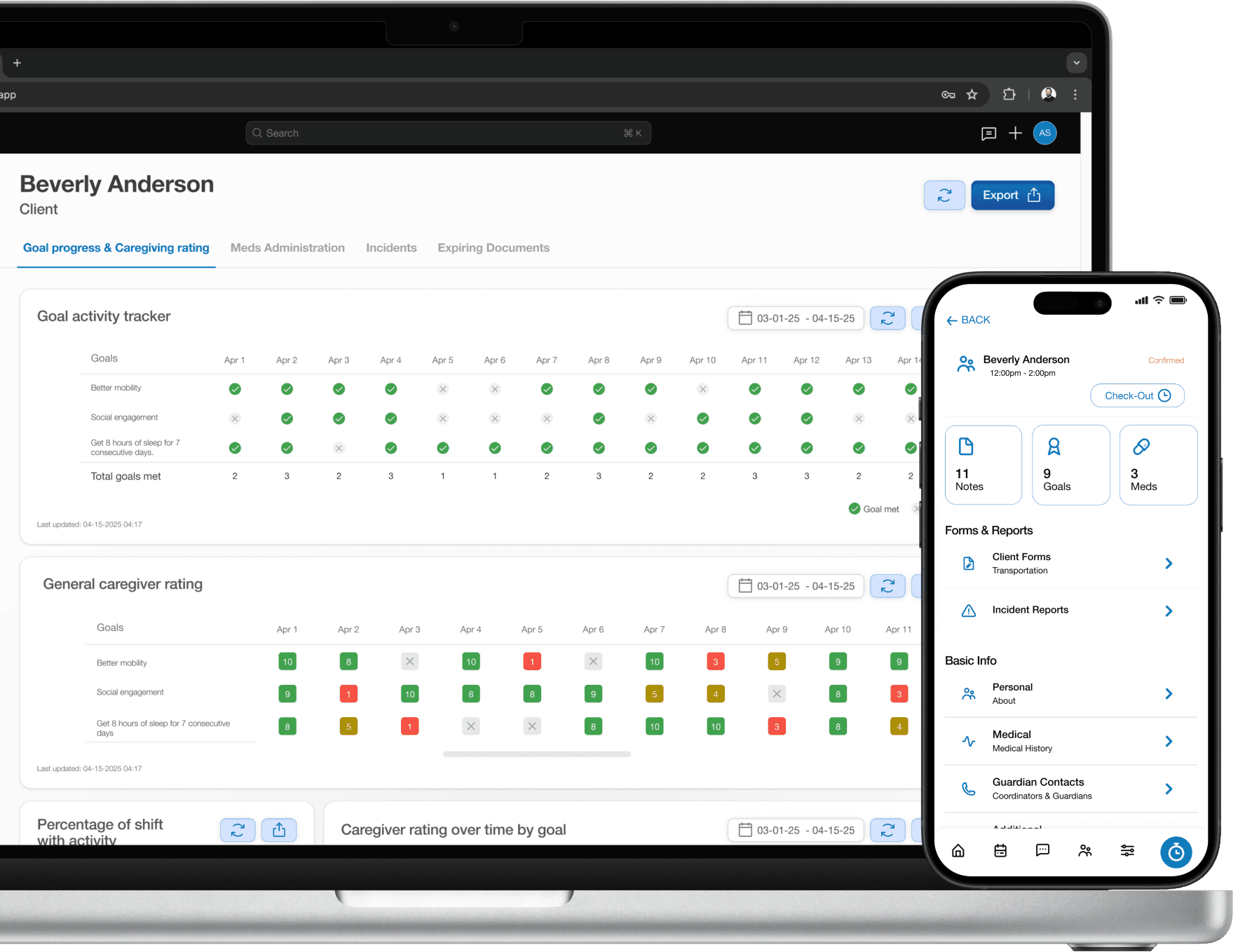The image size is (1238, 952).
Task: Click the horizontal scrollbar under caregiver rating table
Action: [537, 754]
